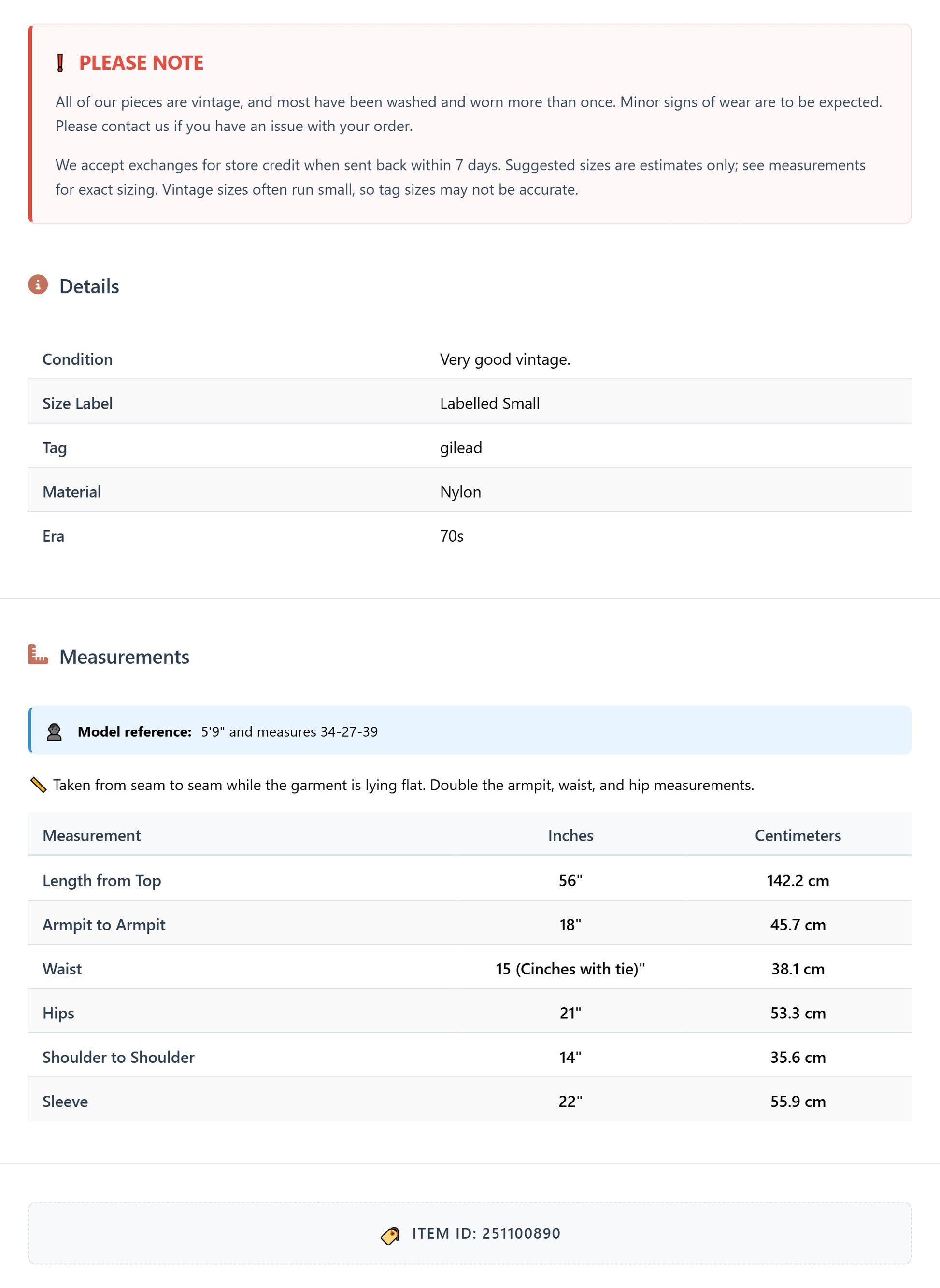Click the ITEM ID 251100890 text

click(486, 1233)
